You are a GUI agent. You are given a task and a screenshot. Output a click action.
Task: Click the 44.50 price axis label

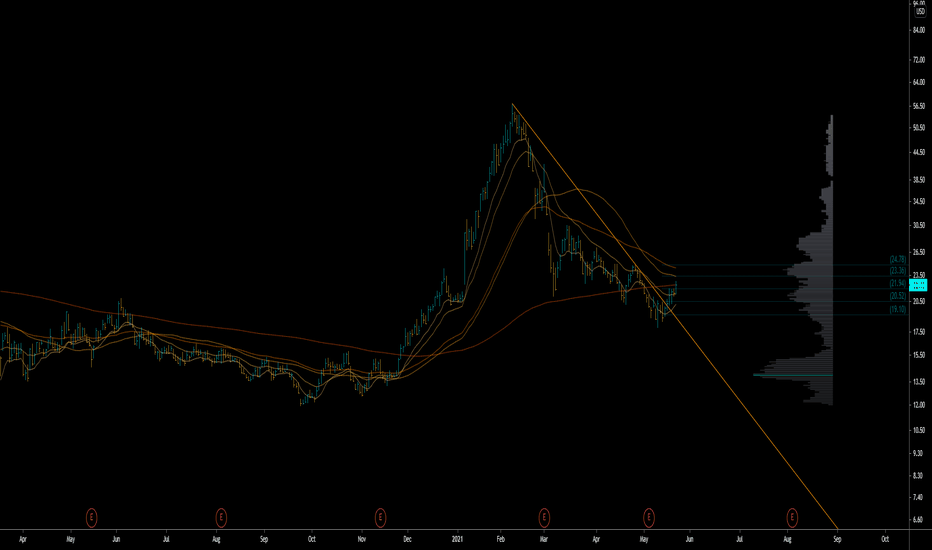point(919,153)
